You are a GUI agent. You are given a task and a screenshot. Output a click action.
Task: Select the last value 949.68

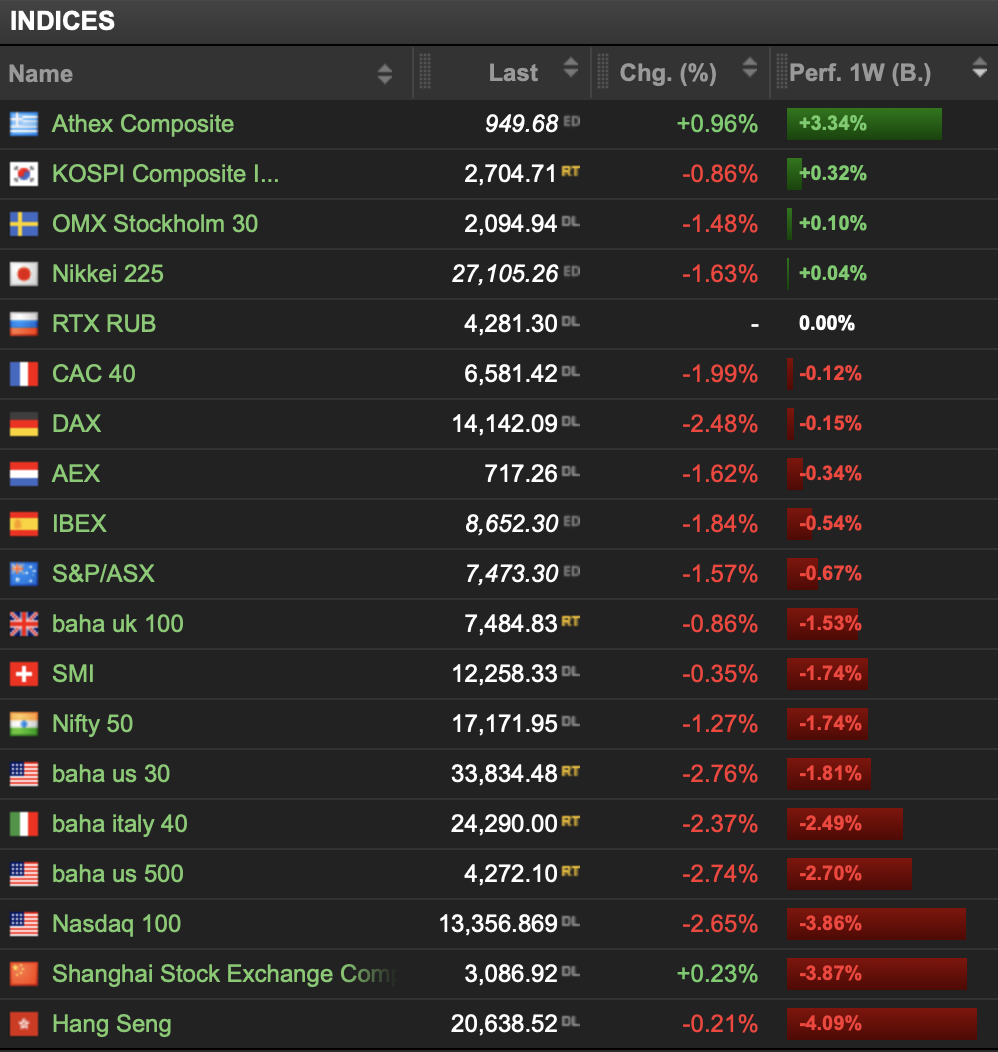[x=522, y=124]
